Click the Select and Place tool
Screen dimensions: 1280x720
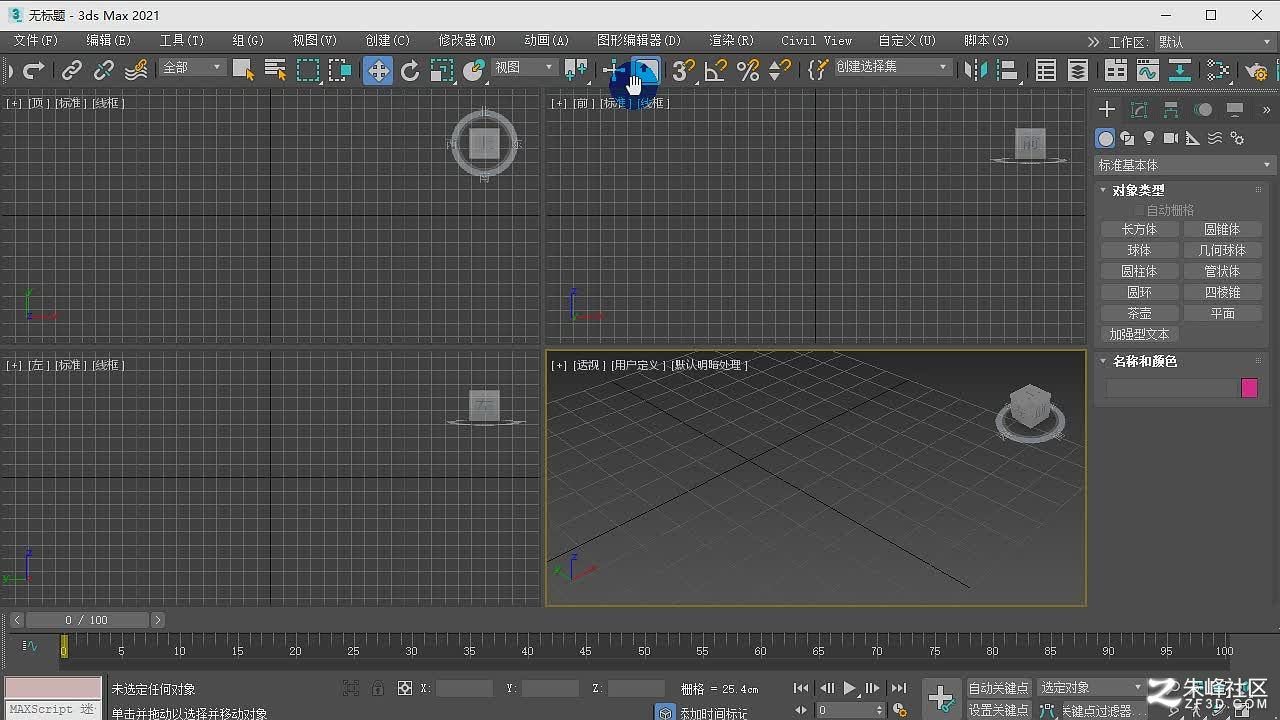[474, 70]
